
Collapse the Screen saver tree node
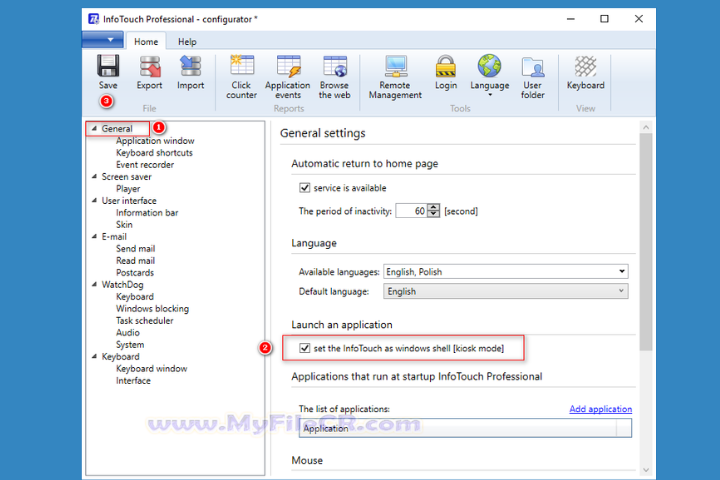pos(94,176)
